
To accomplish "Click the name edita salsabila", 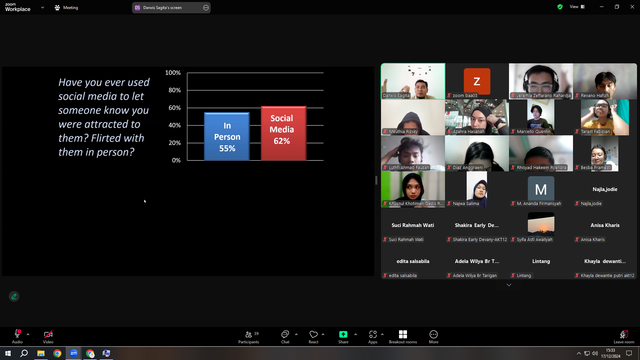I will pos(413,261).
